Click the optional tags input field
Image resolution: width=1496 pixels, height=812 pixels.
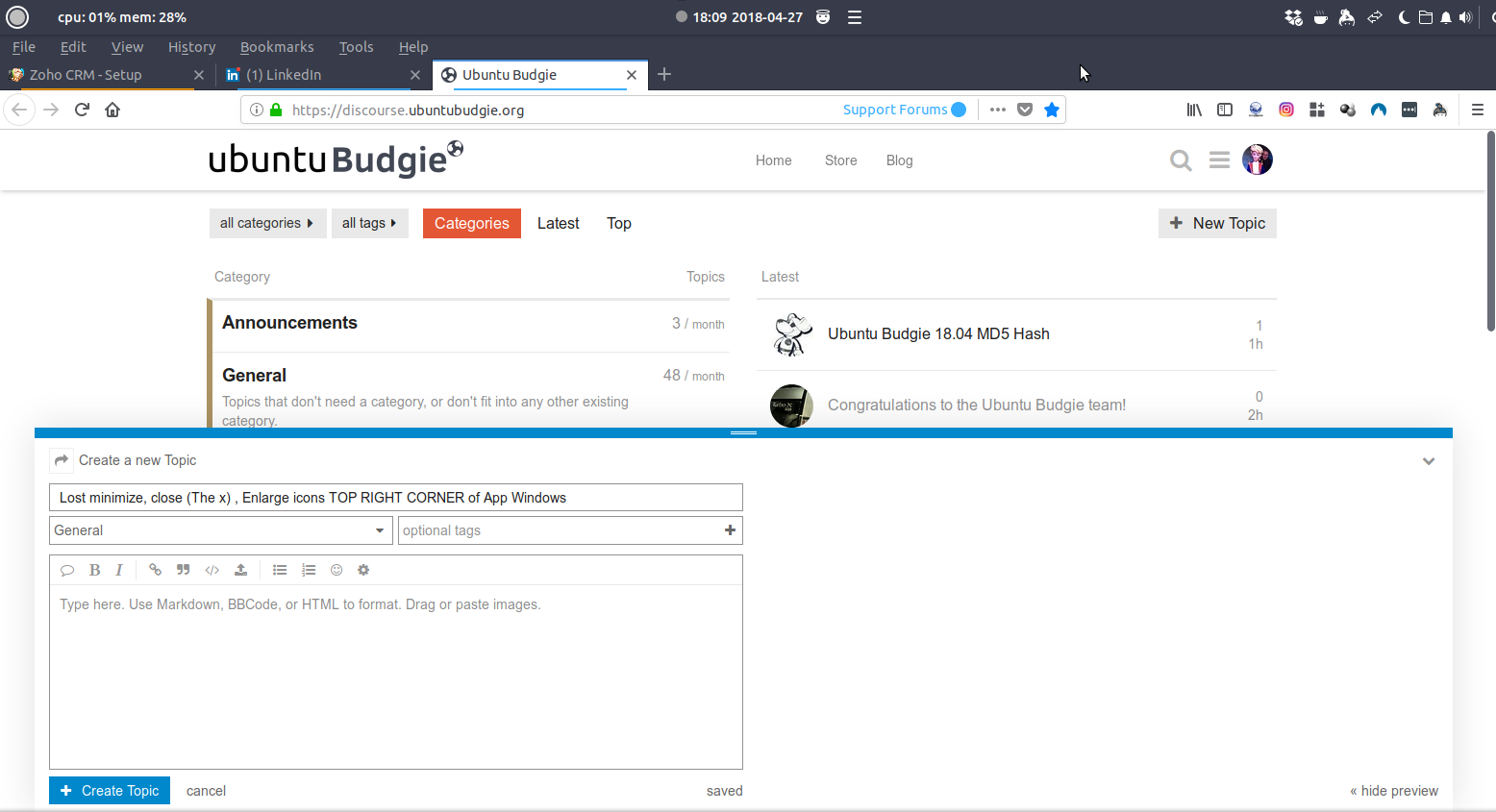(x=558, y=530)
